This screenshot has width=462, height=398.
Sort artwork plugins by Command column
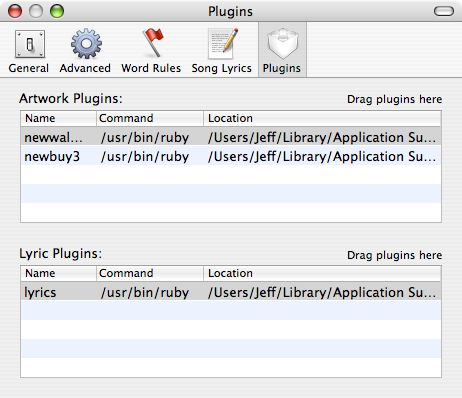(x=150, y=118)
